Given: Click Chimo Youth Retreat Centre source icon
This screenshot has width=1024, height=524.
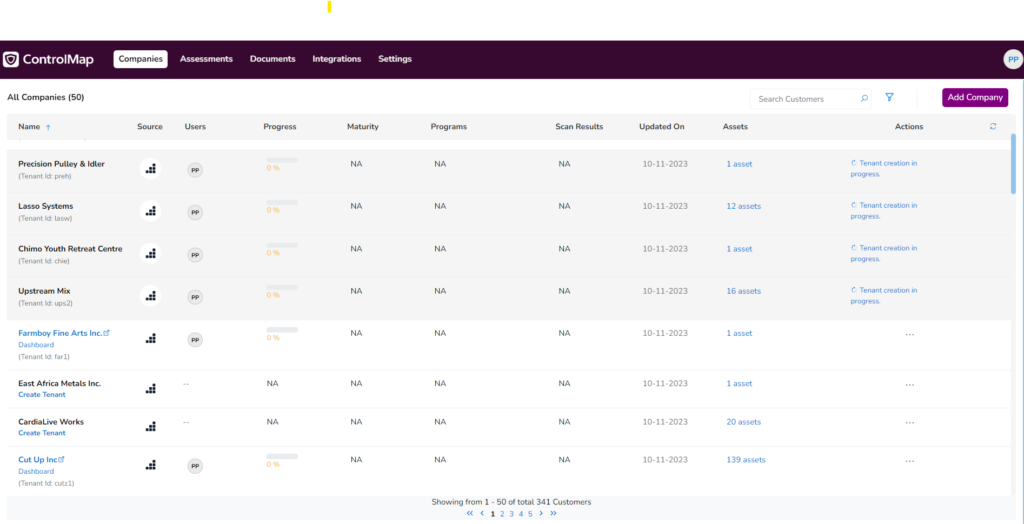Looking at the screenshot, I should coord(150,254).
